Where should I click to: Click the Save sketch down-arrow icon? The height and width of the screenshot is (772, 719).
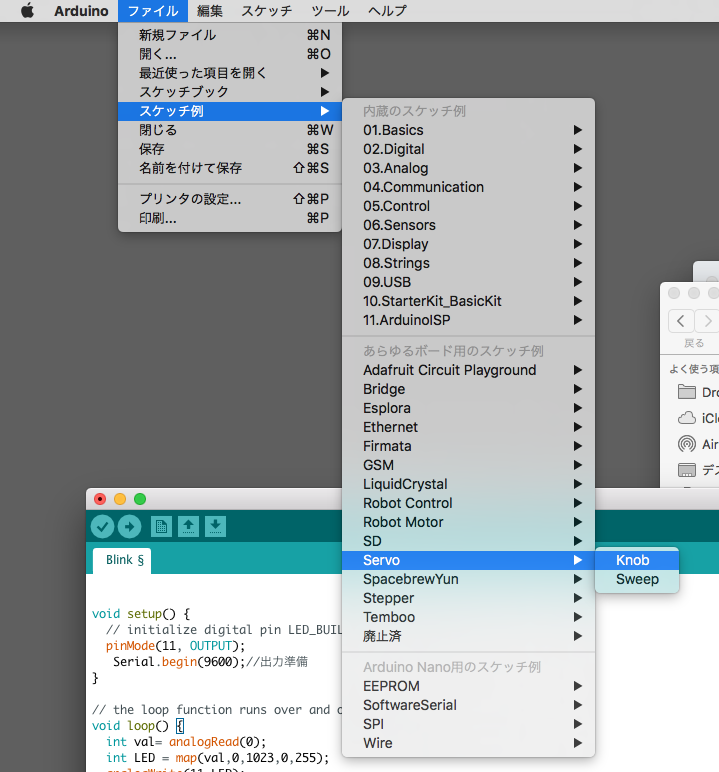[215, 527]
